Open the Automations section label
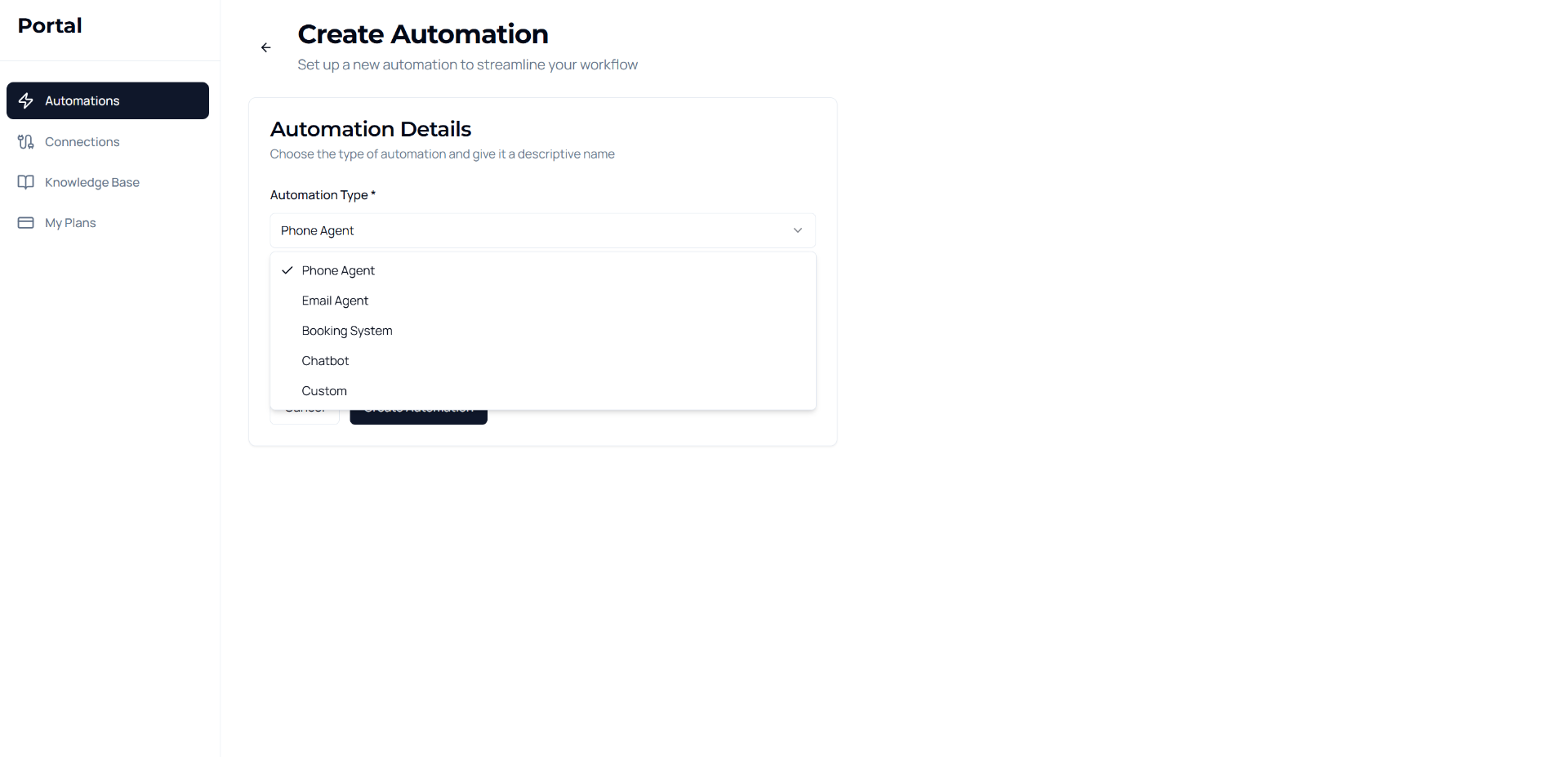Screen dimensions: 1568x757 (82, 100)
